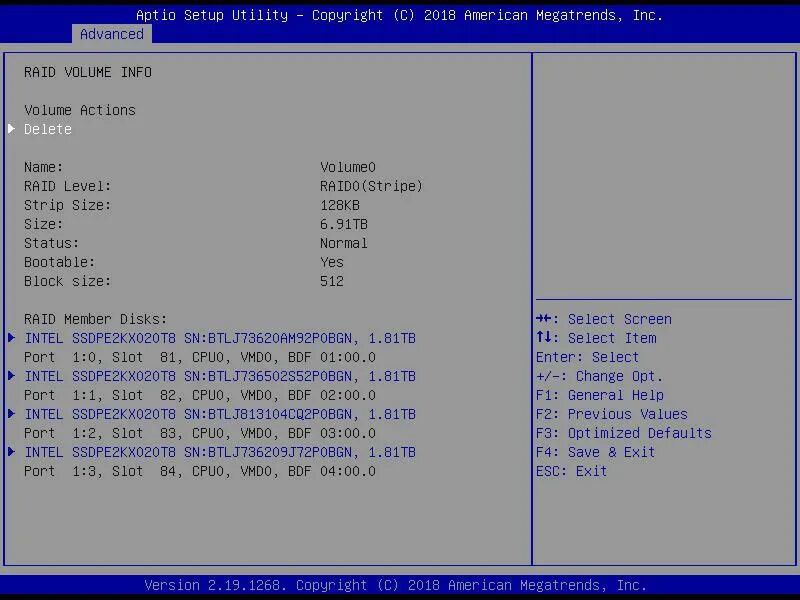Click the Bootable: label
The width and height of the screenshot is (800, 600).
click(x=60, y=262)
